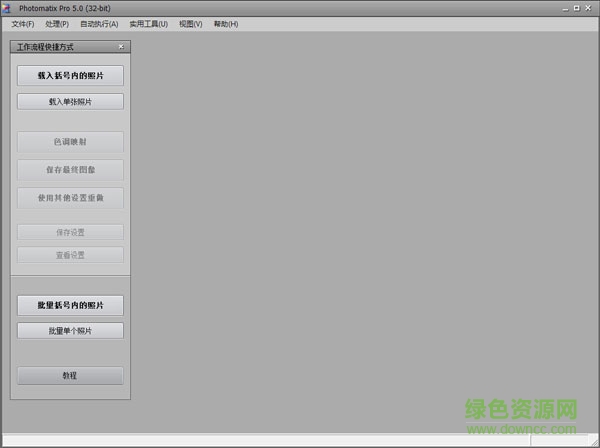This screenshot has height=448, width=600.
Task: Open the 教程 tutorial button
Action: (x=70, y=376)
